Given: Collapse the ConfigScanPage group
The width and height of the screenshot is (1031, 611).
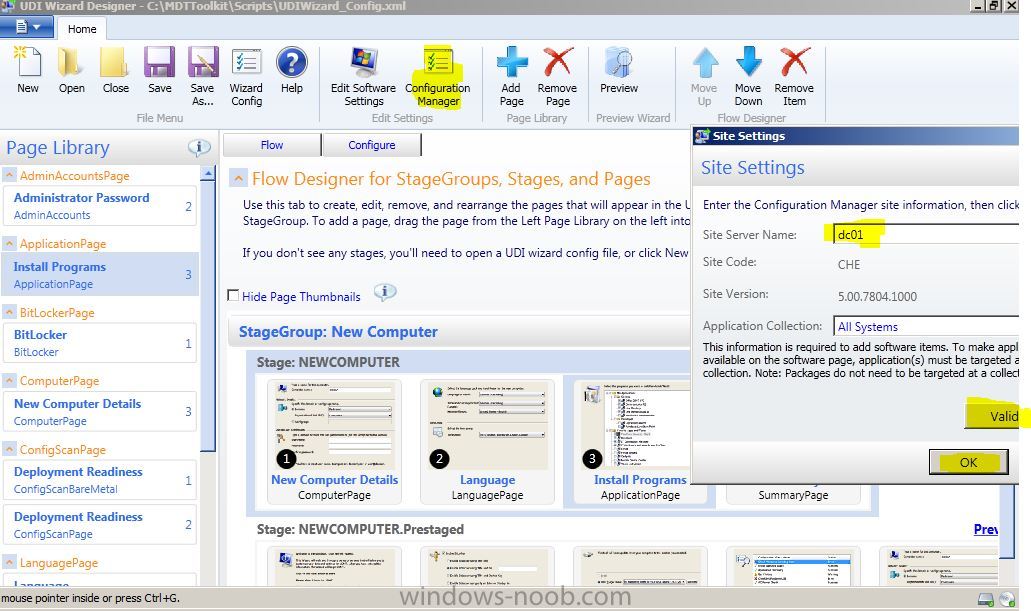Looking at the screenshot, I should tap(9, 449).
